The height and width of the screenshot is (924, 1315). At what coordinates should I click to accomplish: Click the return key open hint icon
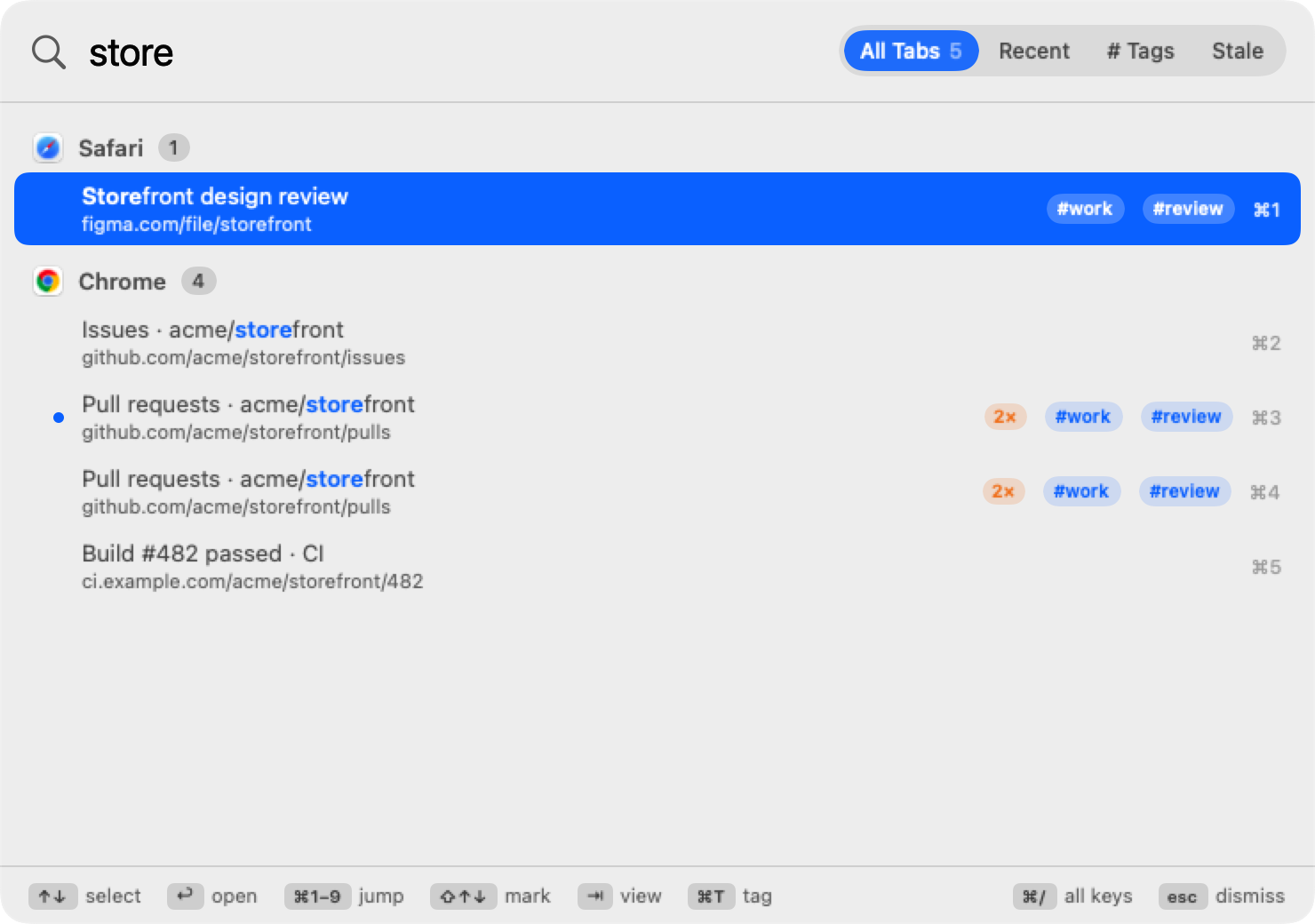(185, 896)
